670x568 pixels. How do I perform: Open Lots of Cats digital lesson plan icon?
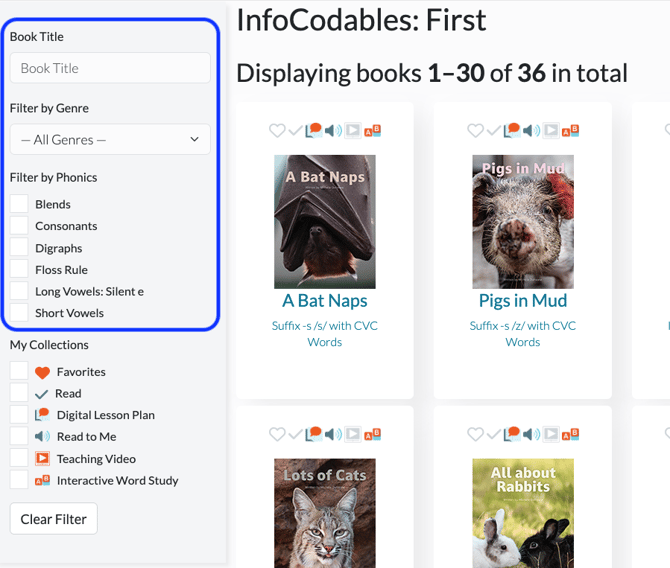coord(314,434)
